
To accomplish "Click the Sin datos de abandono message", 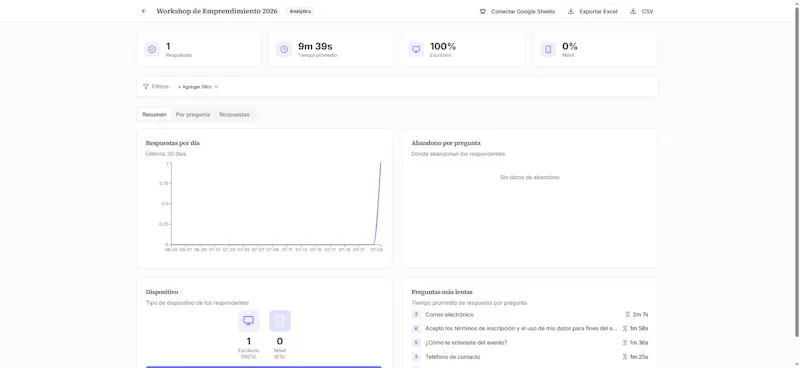I will (530, 177).
